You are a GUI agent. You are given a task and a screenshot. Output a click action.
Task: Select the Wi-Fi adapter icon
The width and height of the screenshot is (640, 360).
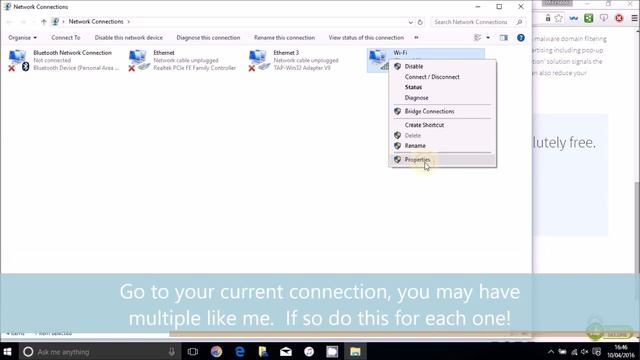click(378, 60)
